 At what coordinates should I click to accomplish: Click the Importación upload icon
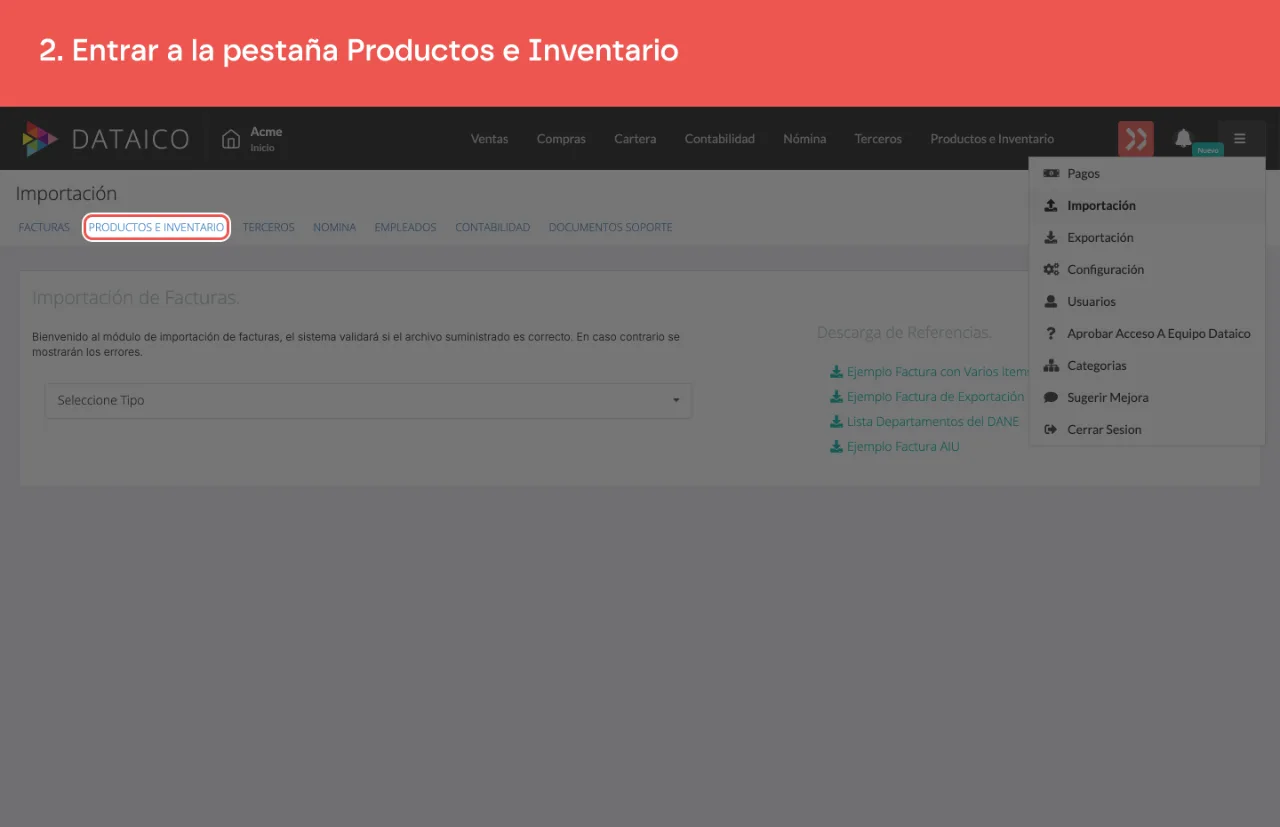[x=1051, y=205]
